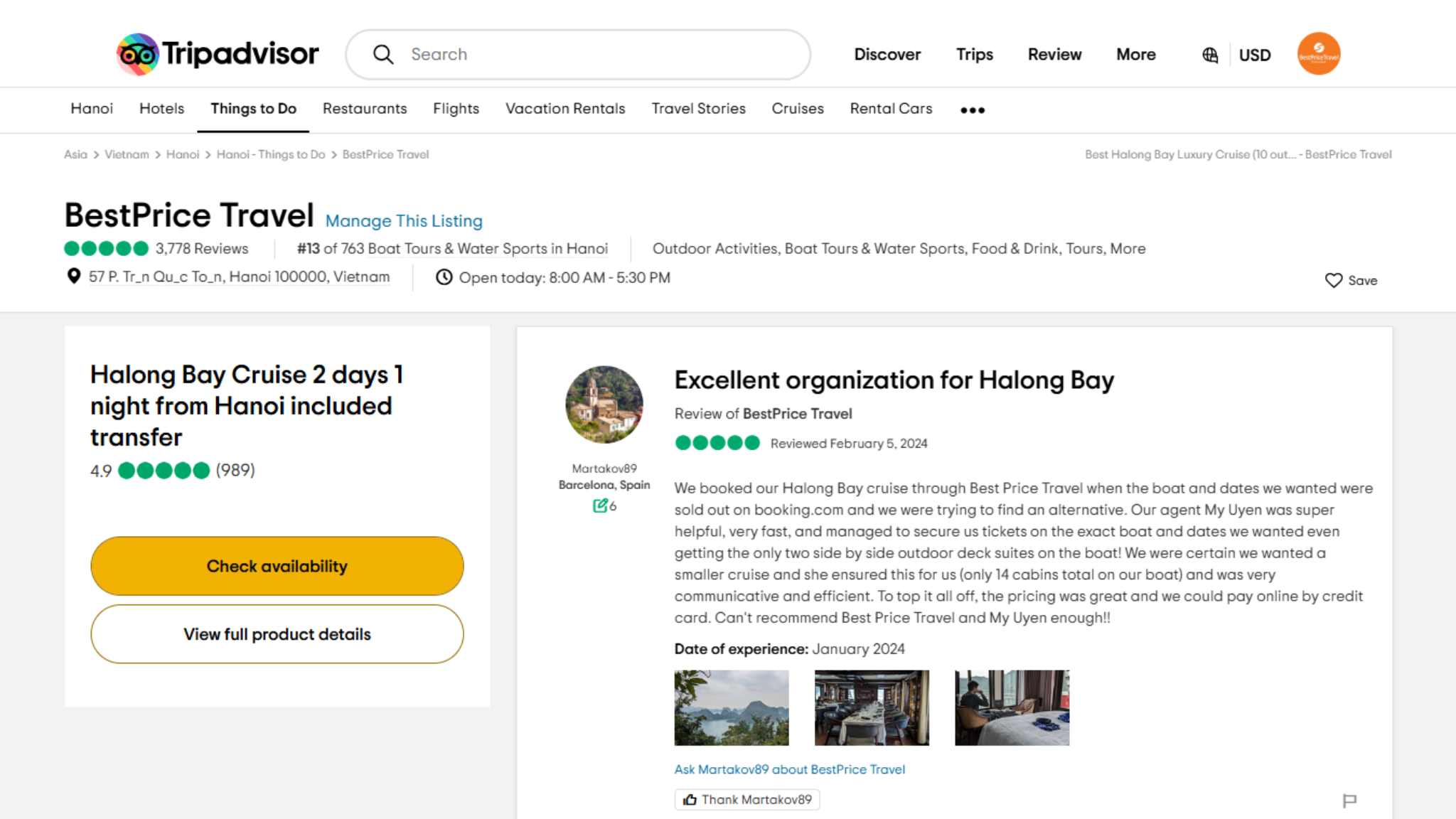Open the More menu in header
This screenshot has width=1456, height=819.
[x=1135, y=55]
